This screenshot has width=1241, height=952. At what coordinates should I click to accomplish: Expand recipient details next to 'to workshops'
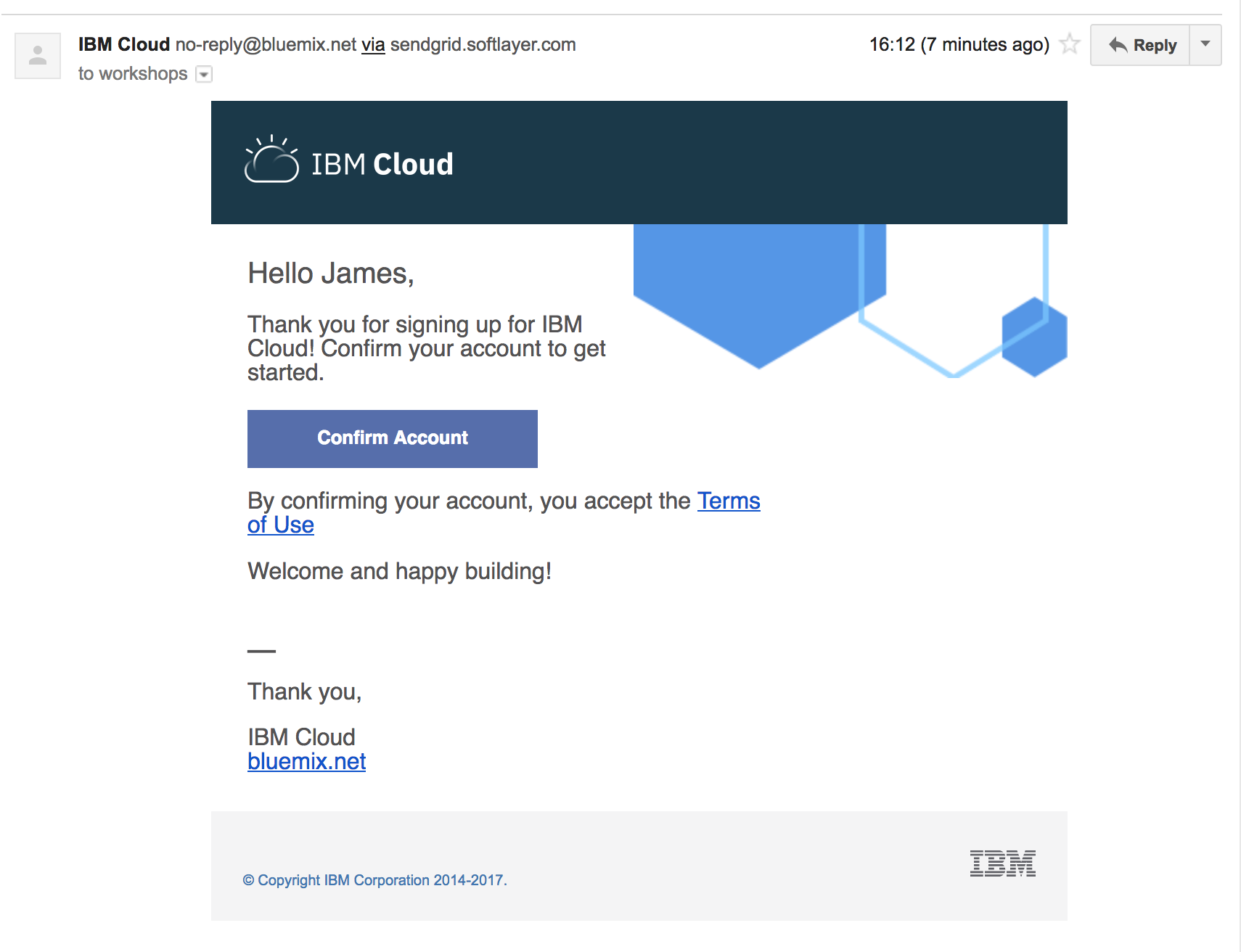click(x=205, y=74)
